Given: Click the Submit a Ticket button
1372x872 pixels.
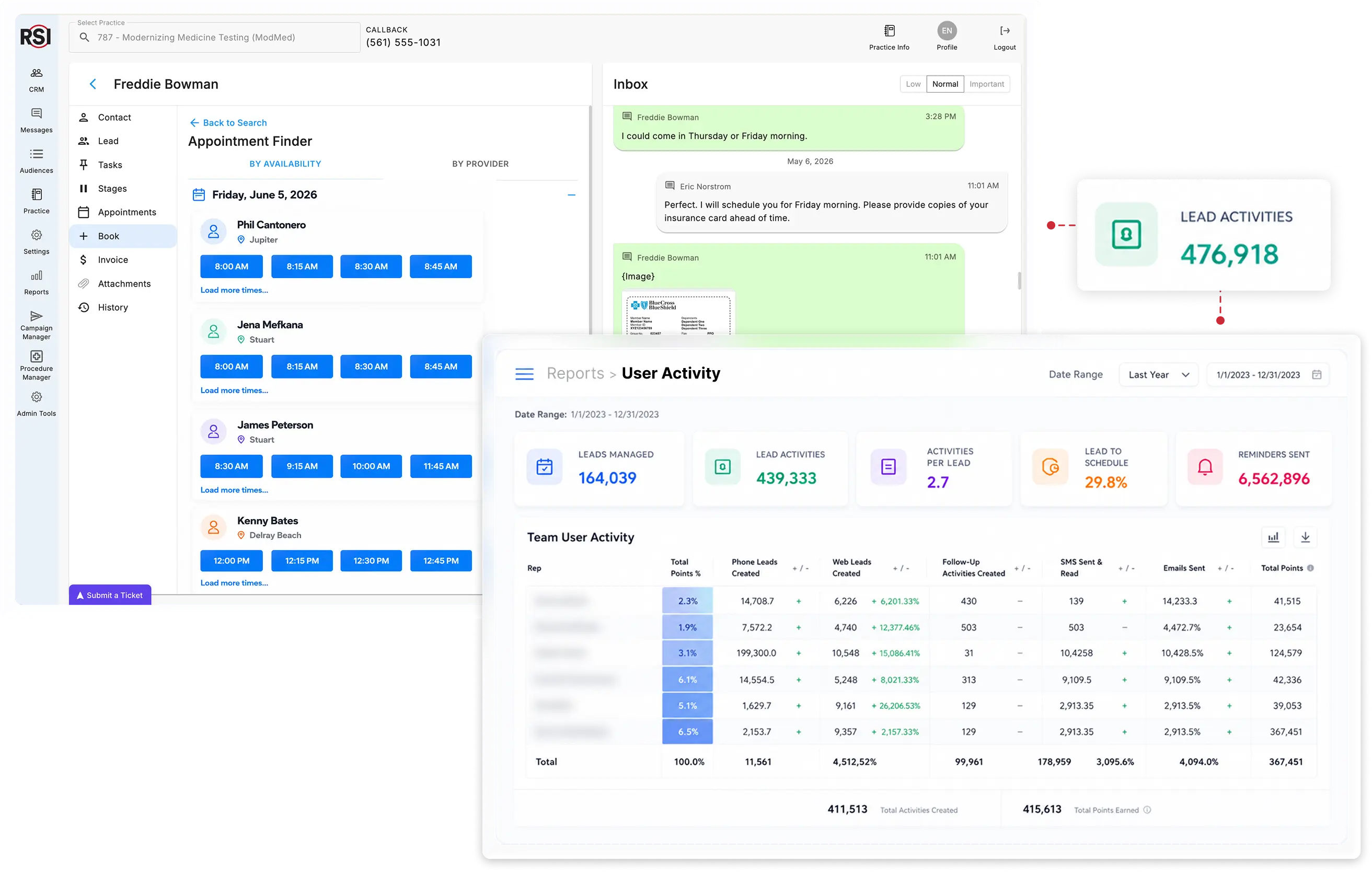Looking at the screenshot, I should [x=110, y=595].
